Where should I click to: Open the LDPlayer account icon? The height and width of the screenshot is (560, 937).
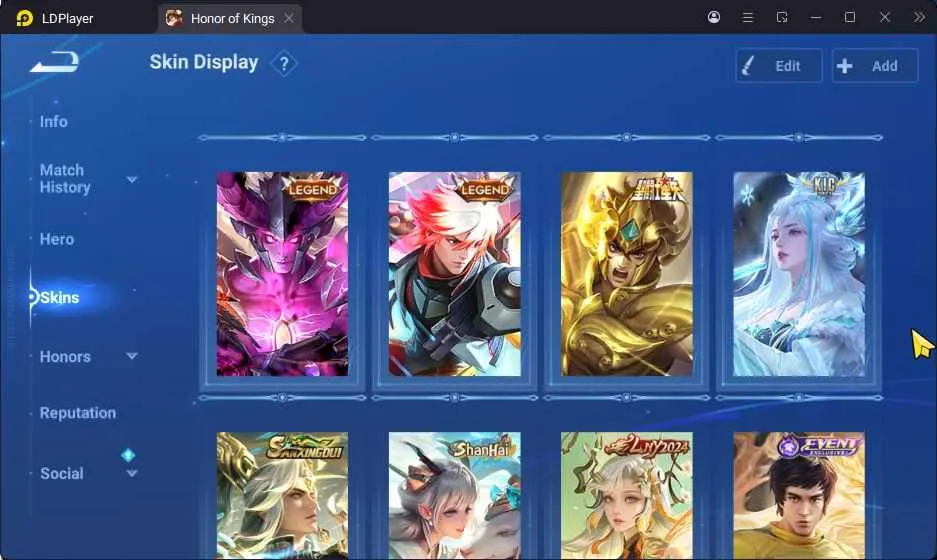(x=714, y=17)
